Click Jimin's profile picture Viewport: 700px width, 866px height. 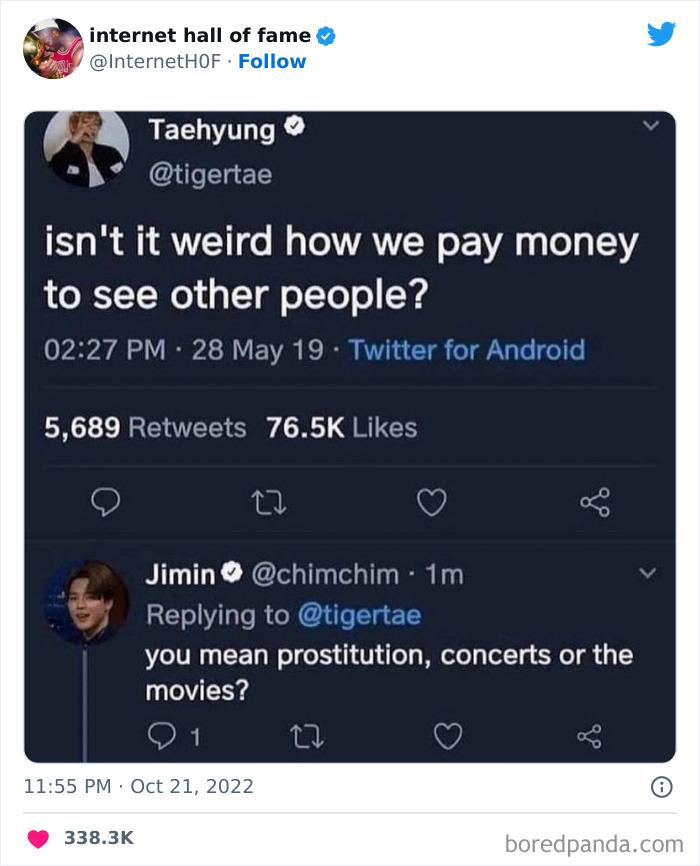tap(88, 600)
